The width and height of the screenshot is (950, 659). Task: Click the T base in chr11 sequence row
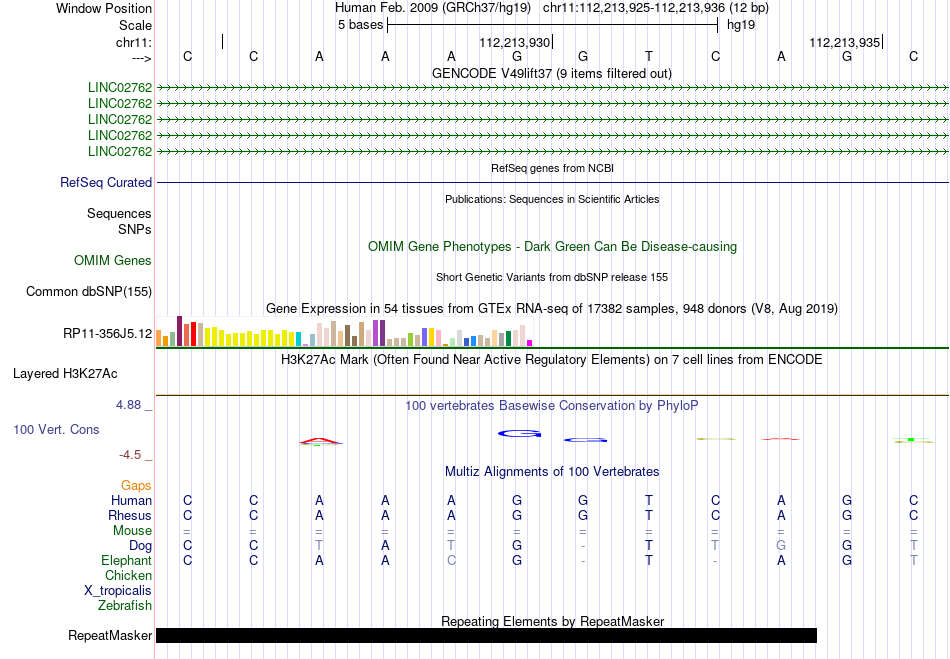(649, 57)
